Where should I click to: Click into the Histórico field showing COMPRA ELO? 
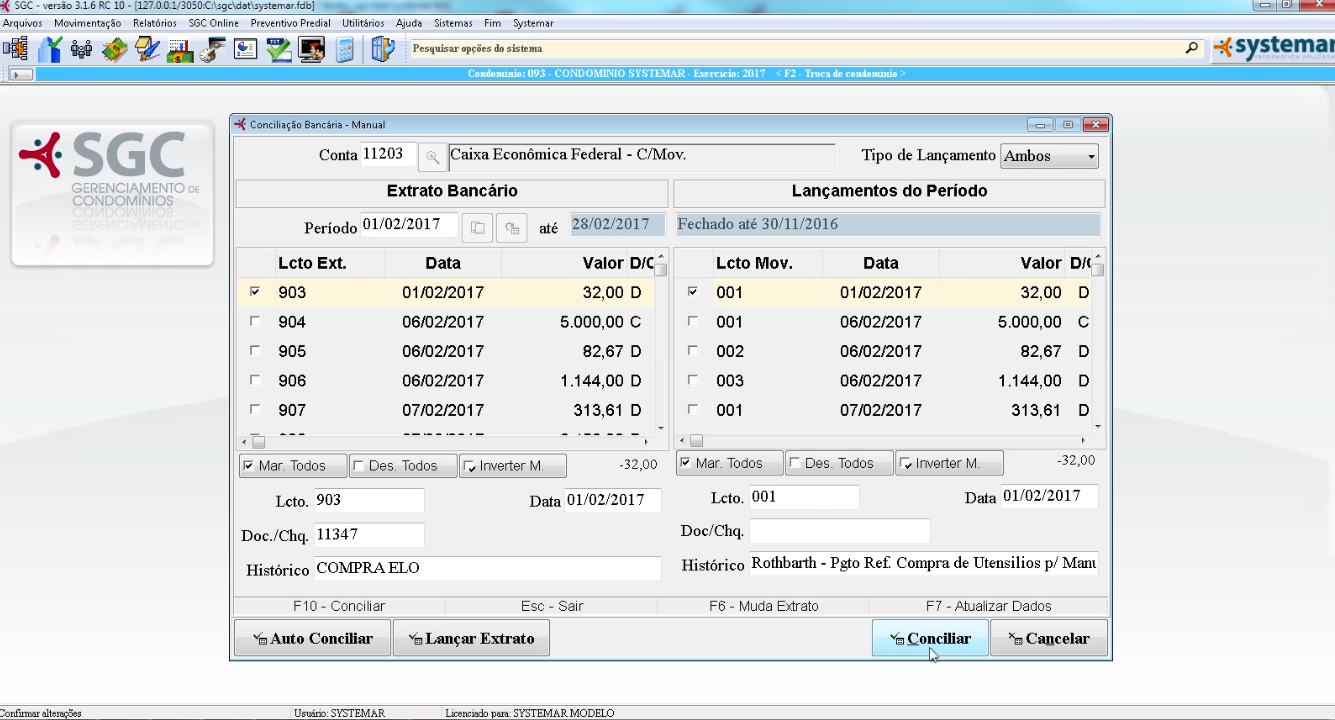tap(487, 569)
